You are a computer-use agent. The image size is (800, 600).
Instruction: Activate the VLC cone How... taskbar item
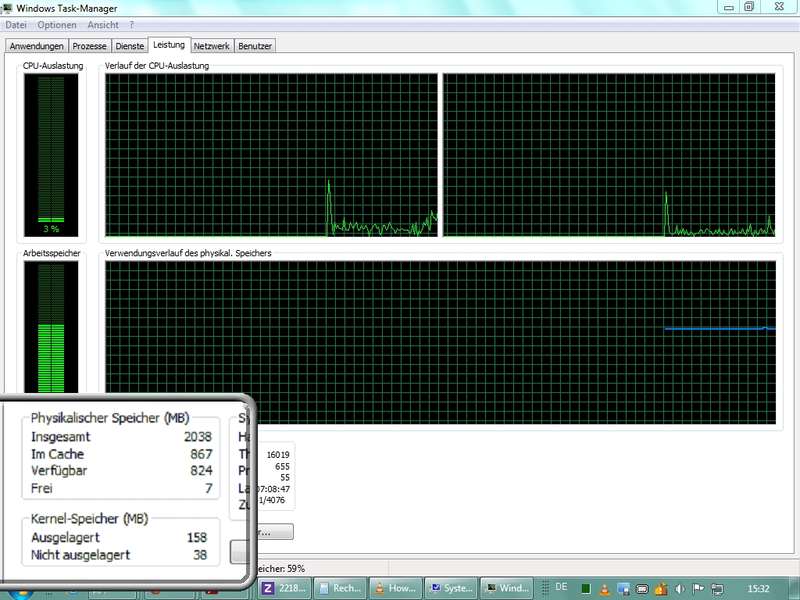click(x=396, y=588)
